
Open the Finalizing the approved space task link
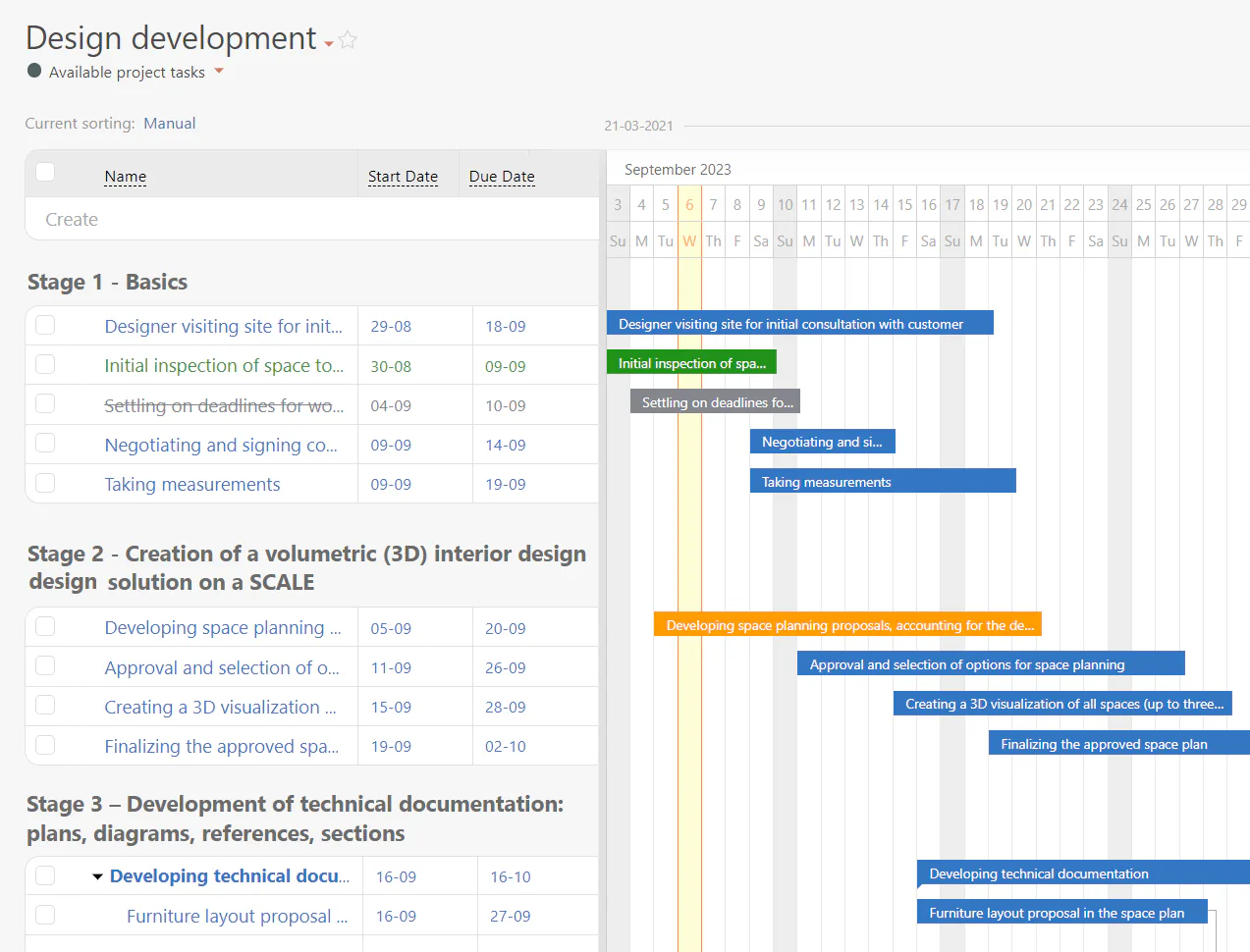(222, 747)
